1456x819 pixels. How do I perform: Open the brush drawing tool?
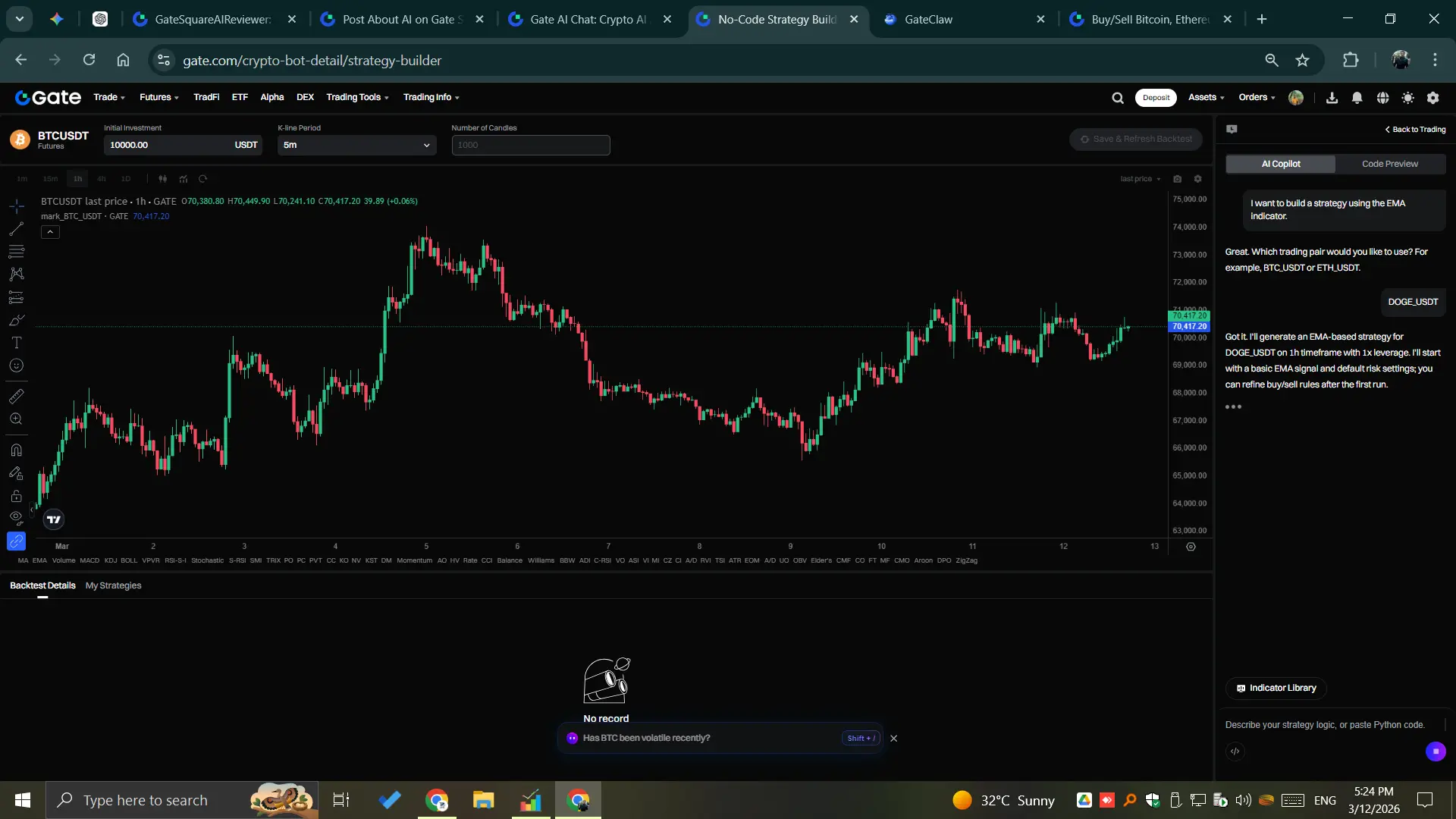16,320
